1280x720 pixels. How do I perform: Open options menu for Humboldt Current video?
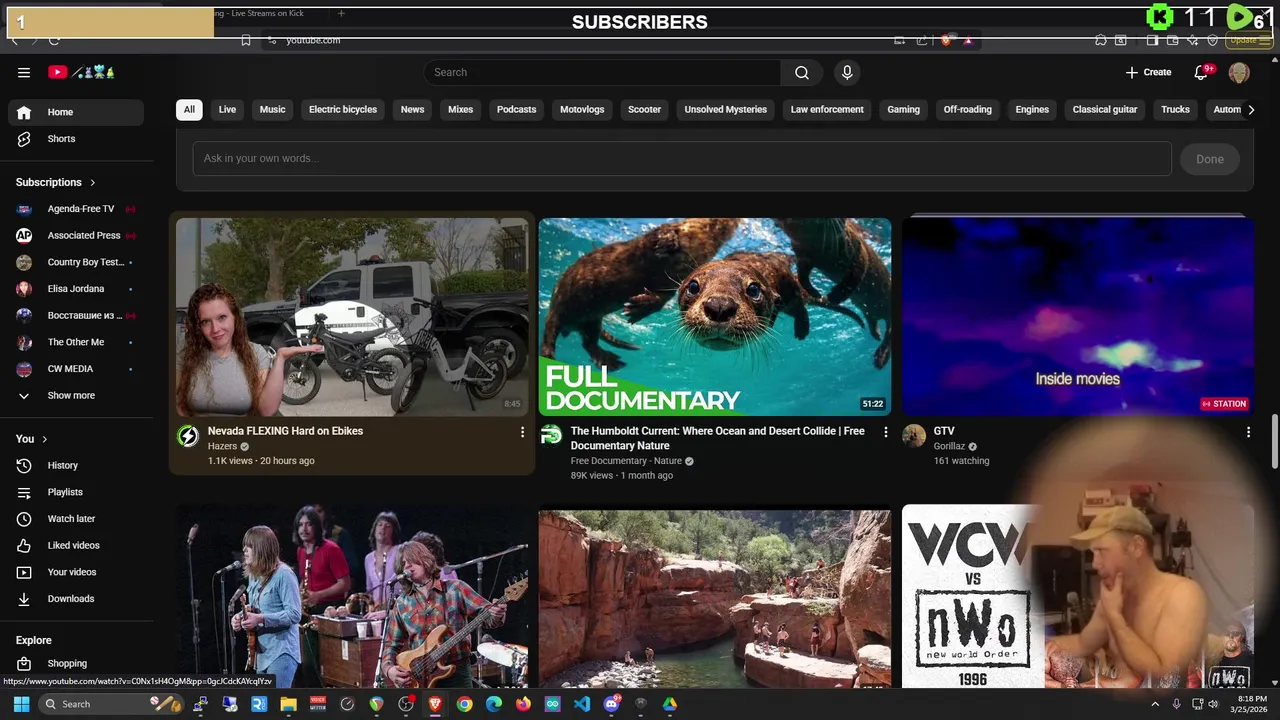[885, 432]
